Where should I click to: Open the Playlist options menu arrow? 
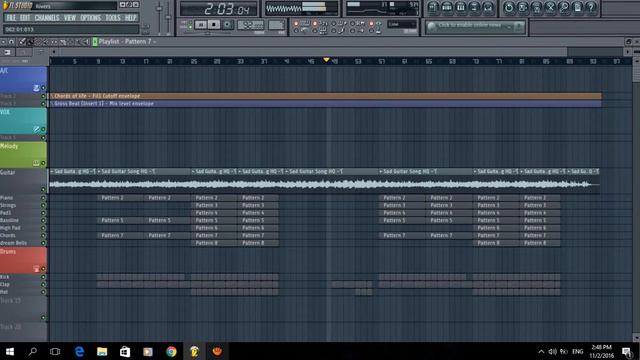[x=4, y=42]
